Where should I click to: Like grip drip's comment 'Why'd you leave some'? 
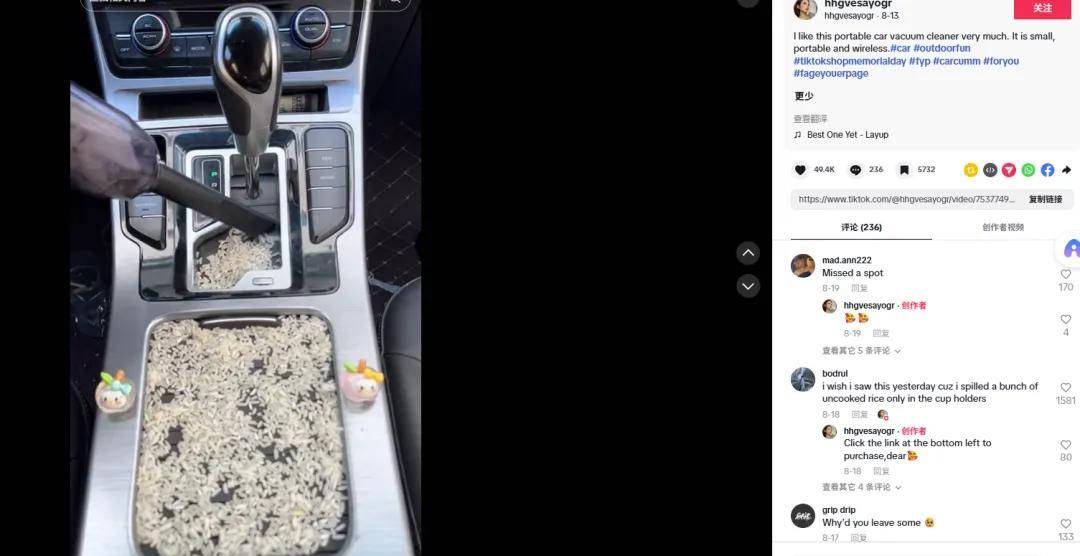pyautogui.click(x=1066, y=524)
